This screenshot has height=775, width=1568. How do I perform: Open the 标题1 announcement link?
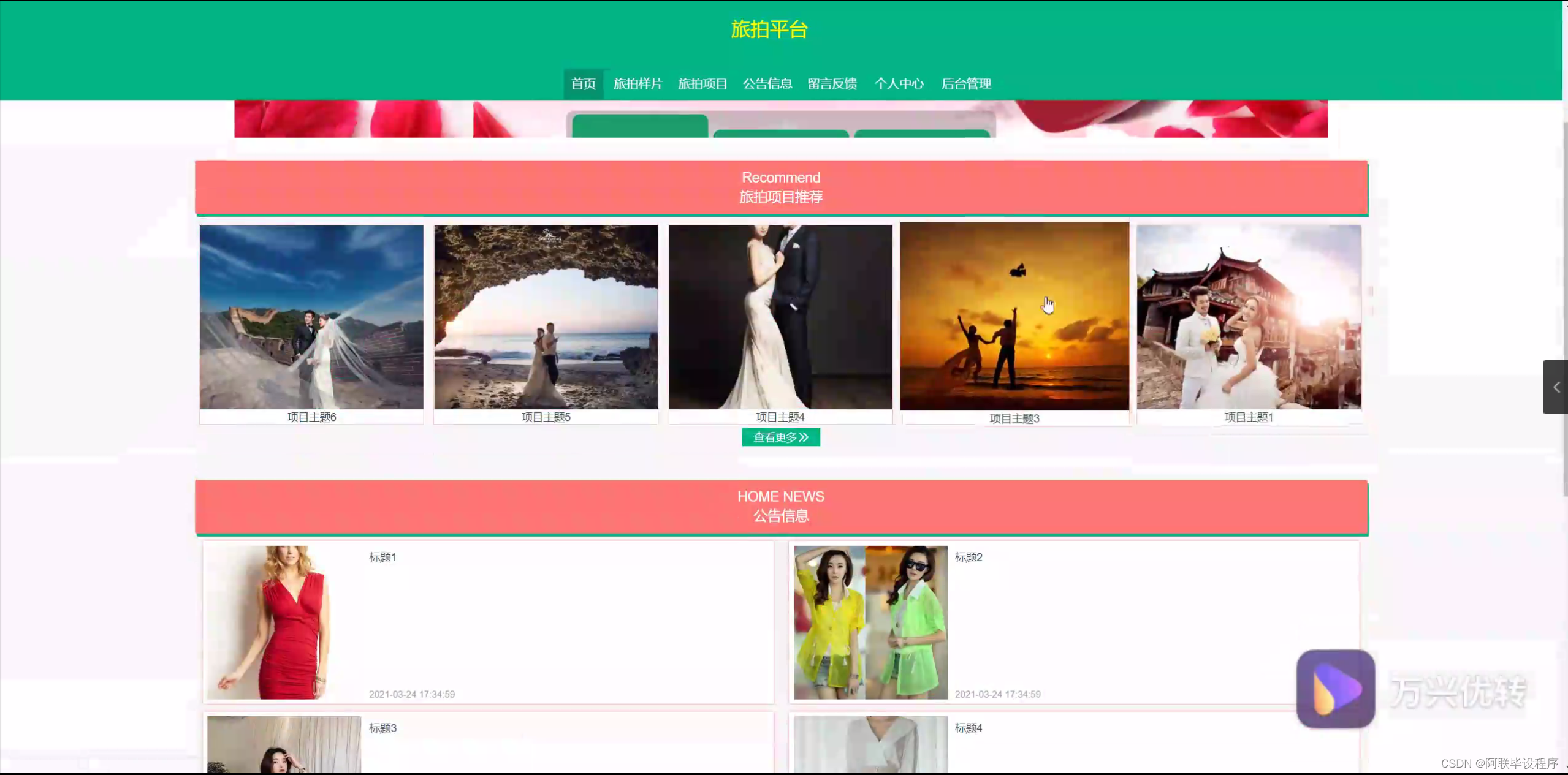point(382,558)
